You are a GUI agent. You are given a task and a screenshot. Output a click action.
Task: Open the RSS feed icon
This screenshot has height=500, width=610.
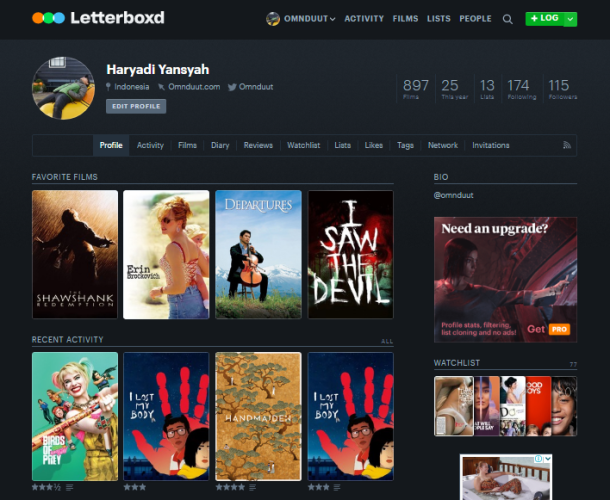(x=568, y=146)
